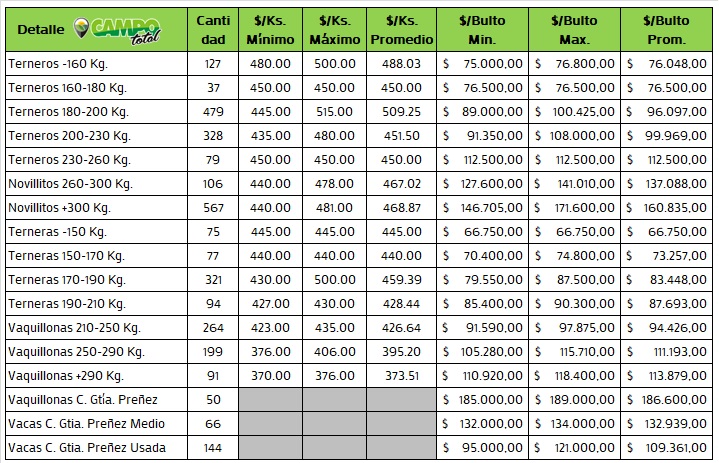Select quantity 479 for Terneros 180-200 Kg.
This screenshot has height=463, width=719.
tap(212, 111)
